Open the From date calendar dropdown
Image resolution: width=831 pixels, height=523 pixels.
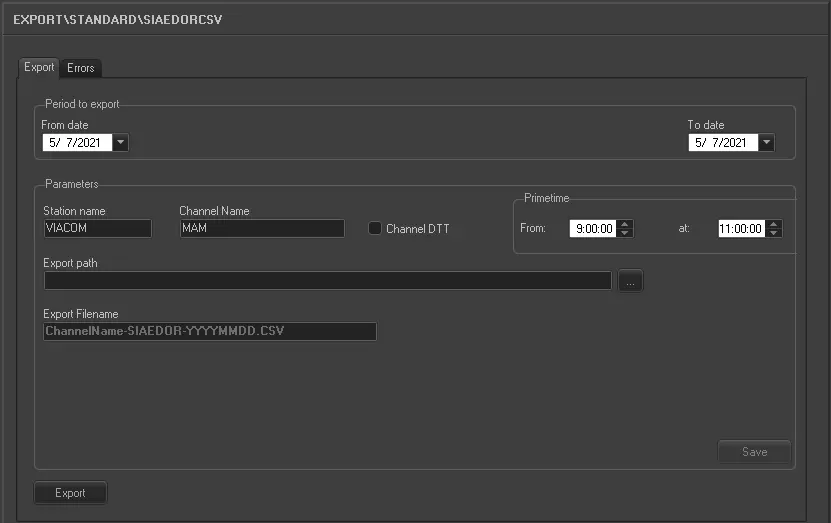[121, 143]
